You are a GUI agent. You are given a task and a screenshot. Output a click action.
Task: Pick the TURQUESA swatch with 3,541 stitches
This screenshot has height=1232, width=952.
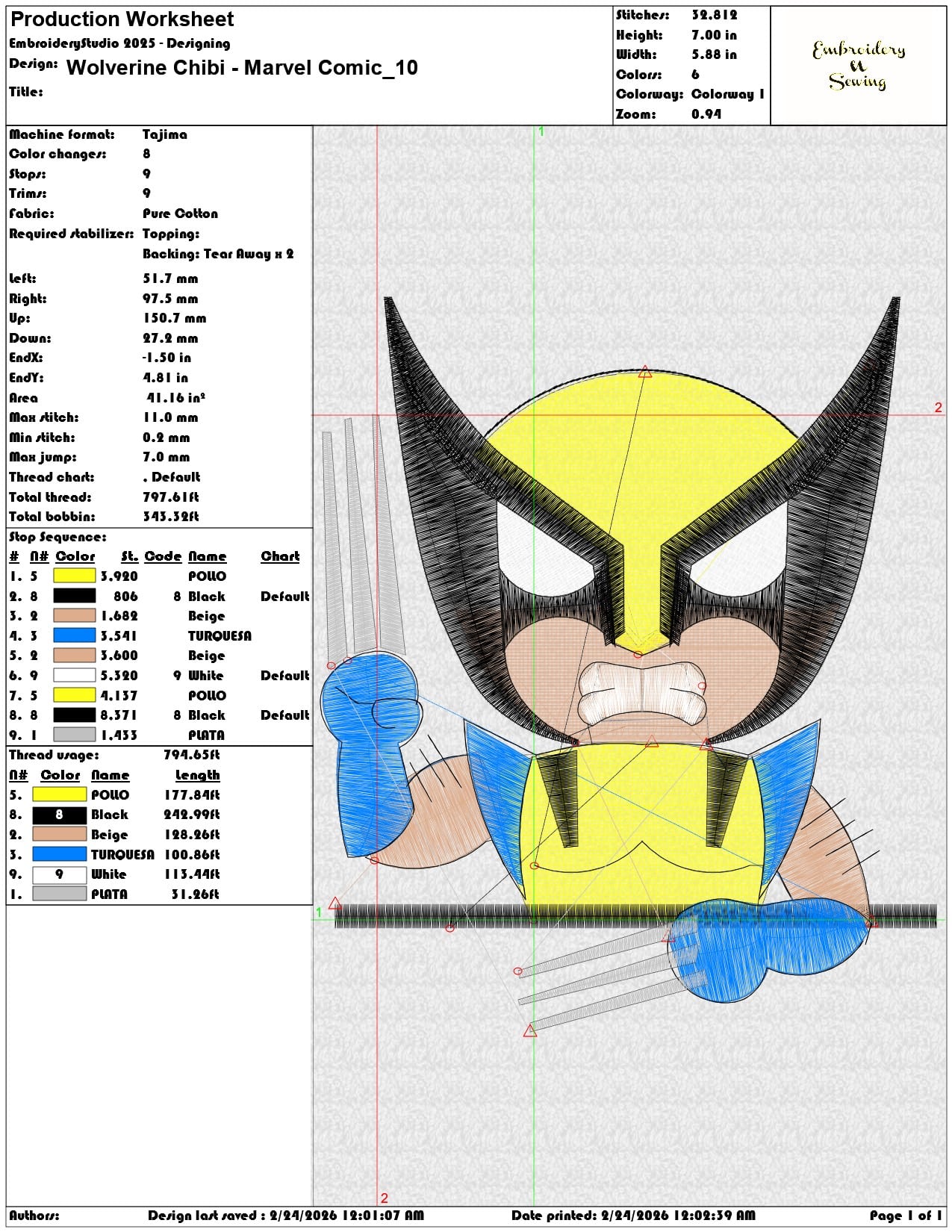75,635
